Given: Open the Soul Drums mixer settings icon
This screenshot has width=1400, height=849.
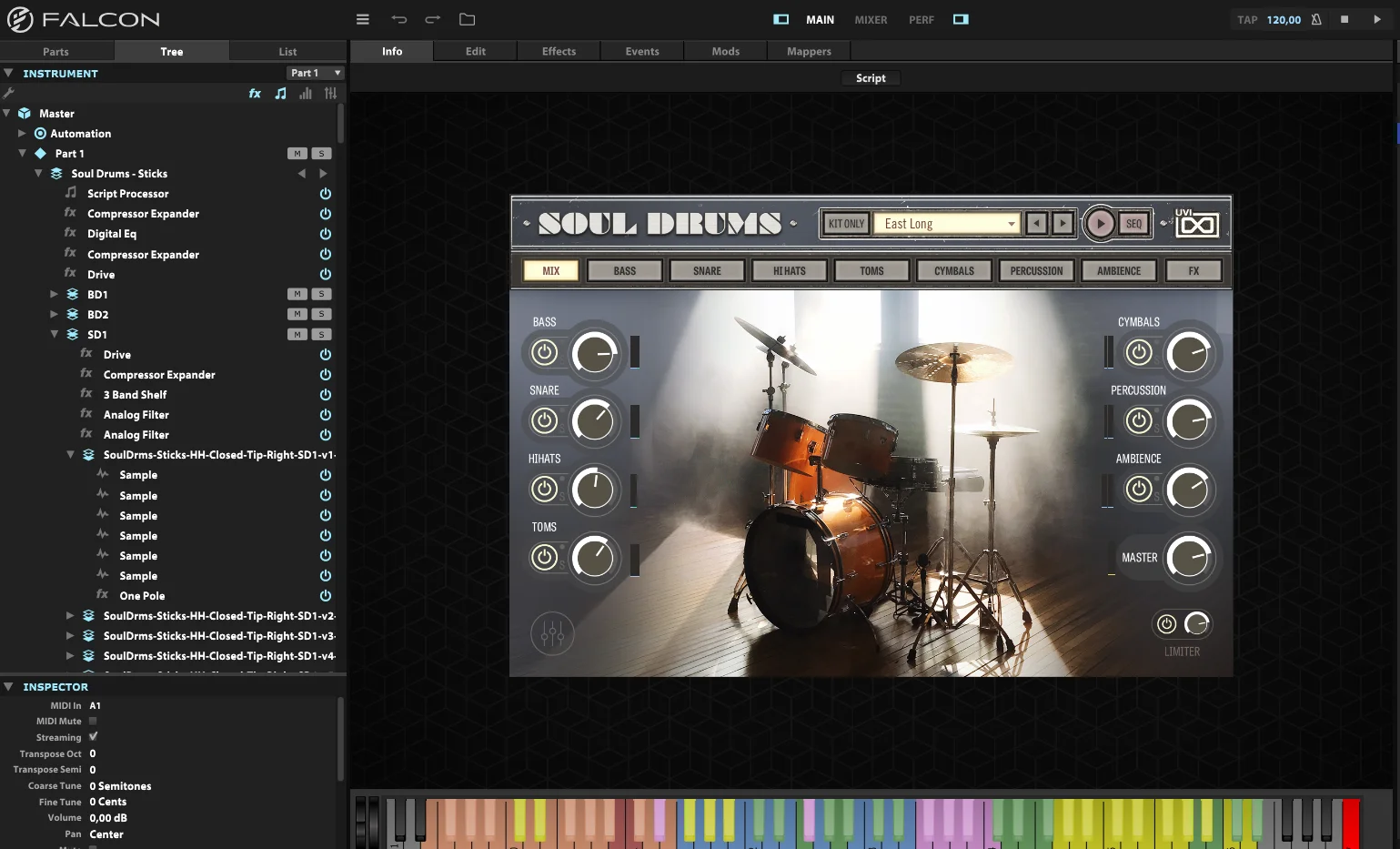Looking at the screenshot, I should [x=552, y=633].
